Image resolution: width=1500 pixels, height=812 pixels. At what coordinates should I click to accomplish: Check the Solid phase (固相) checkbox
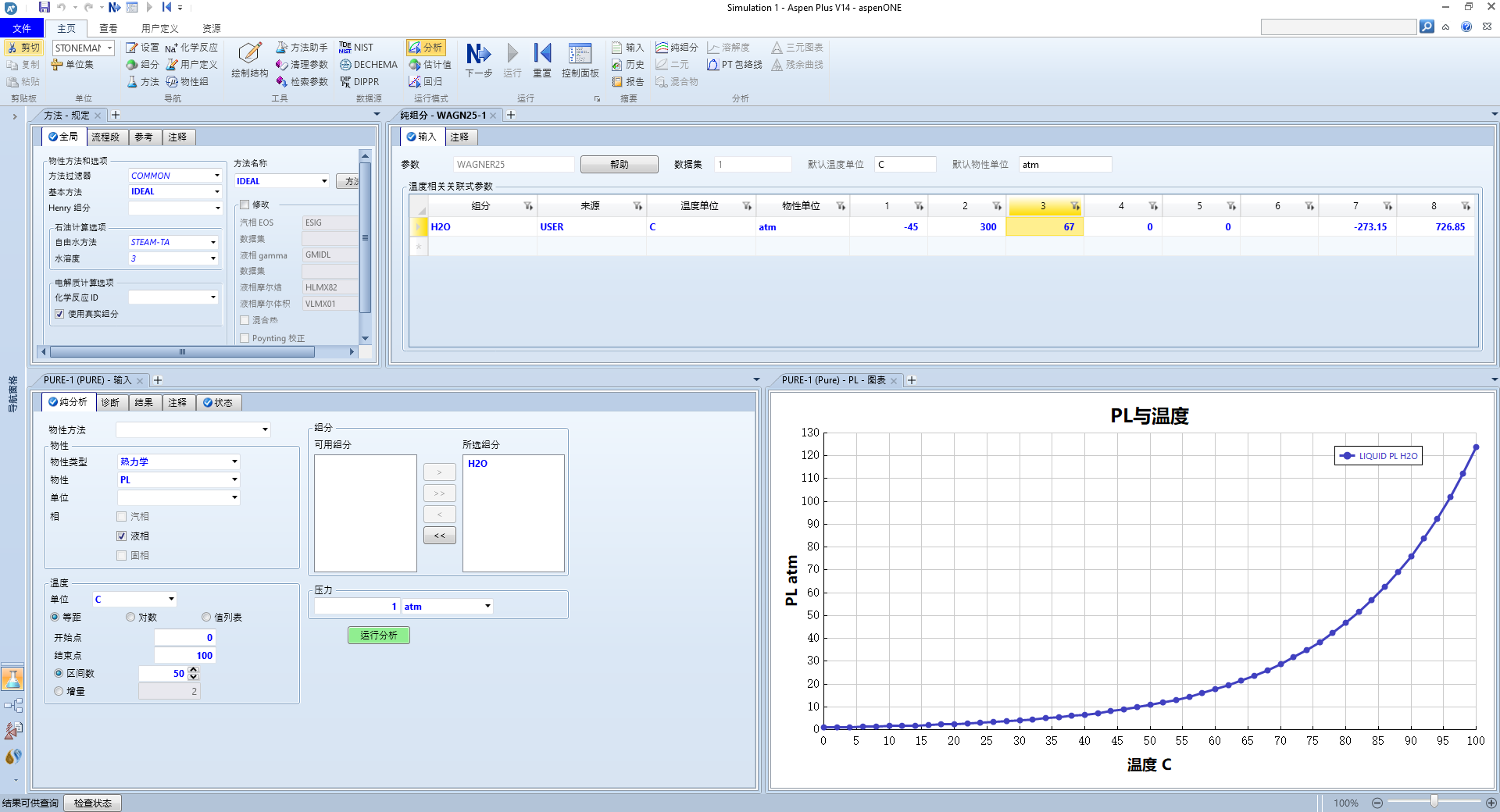121,555
